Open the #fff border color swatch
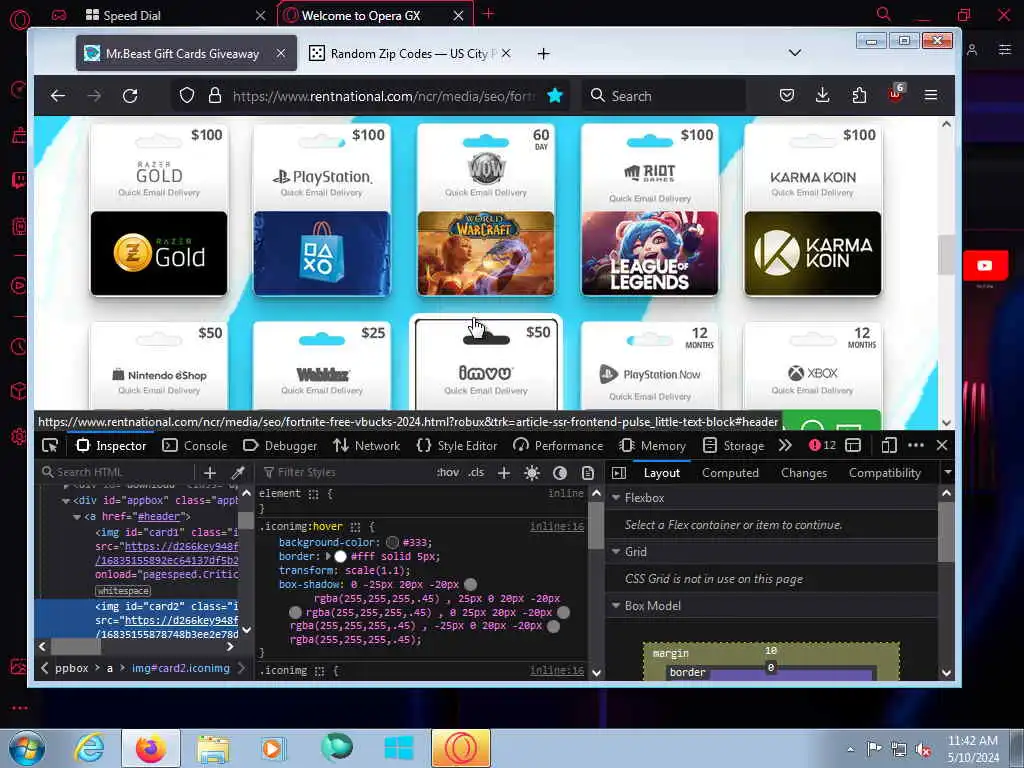 340,556
